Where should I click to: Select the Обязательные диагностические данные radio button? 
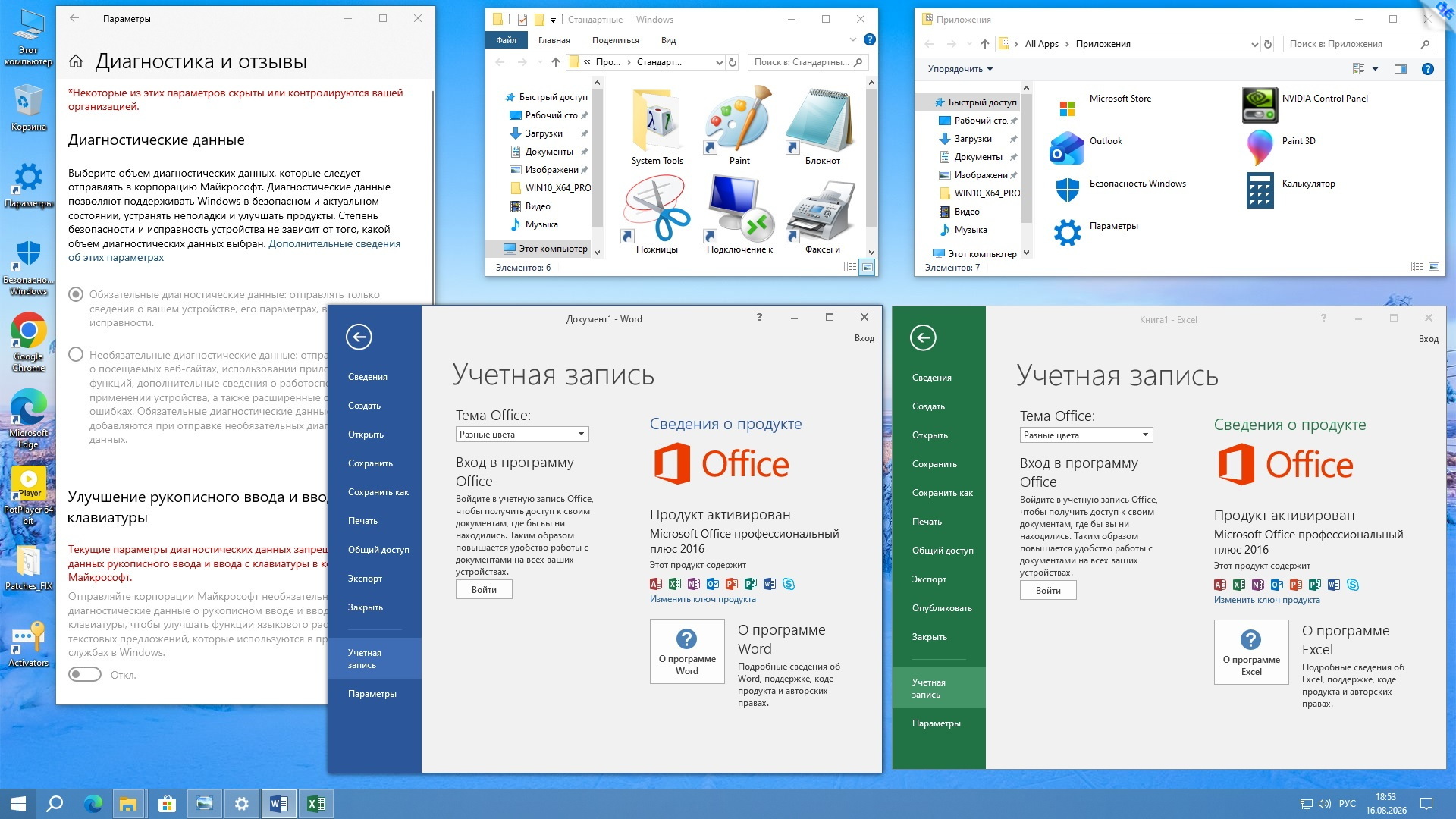pos(76,294)
